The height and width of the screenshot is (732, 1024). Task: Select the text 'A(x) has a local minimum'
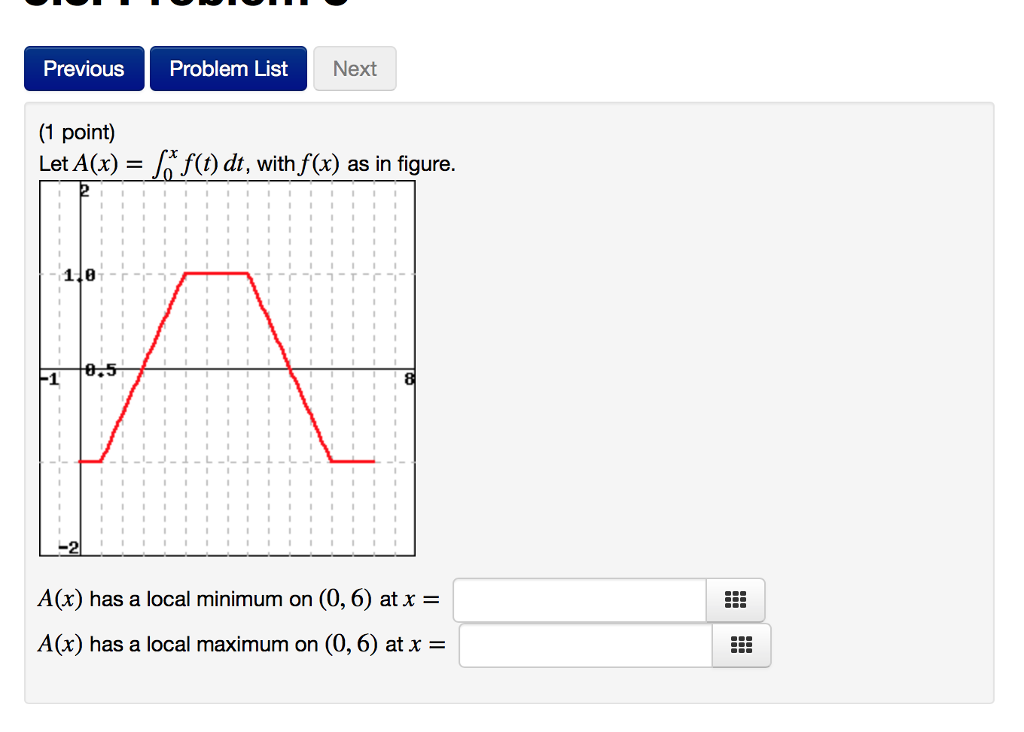tap(160, 598)
